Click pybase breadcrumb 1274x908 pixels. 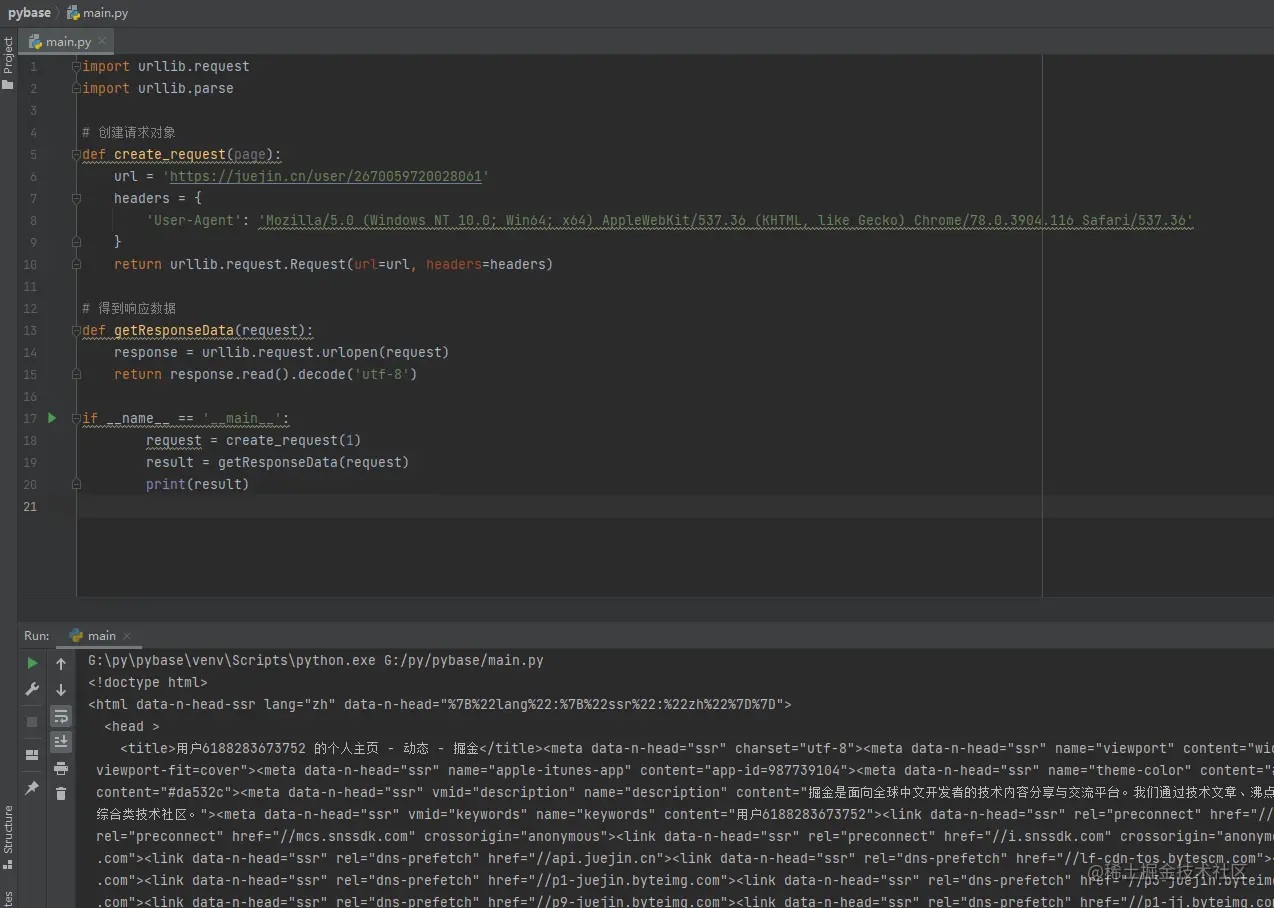click(x=29, y=13)
